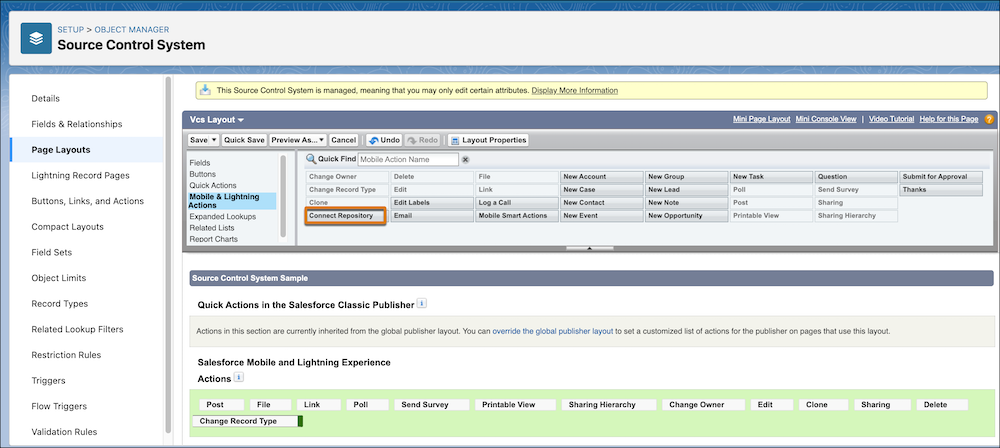
Task: Click the Edit Labels palette action
Action: [x=432, y=202]
